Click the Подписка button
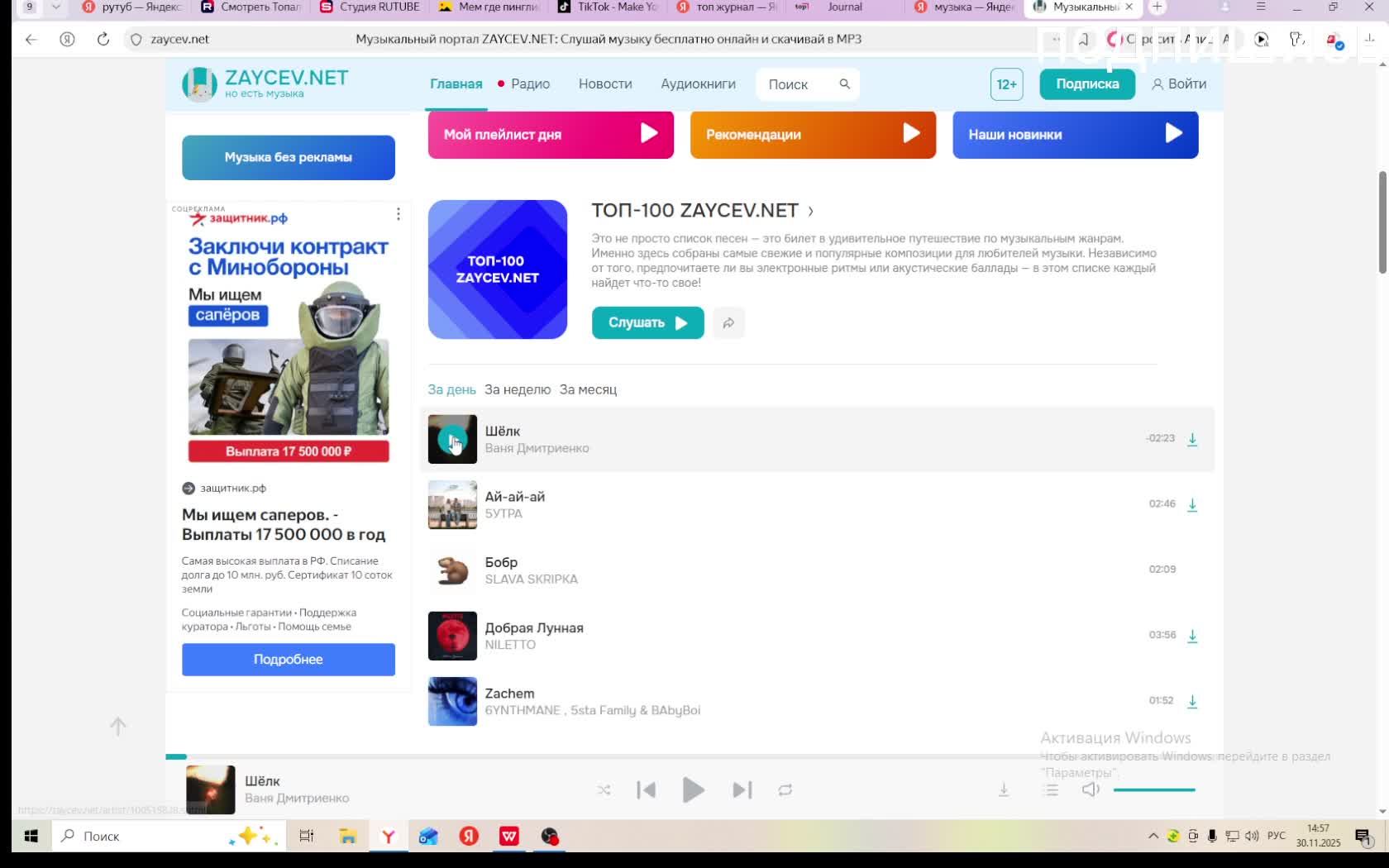The width and height of the screenshot is (1389, 868). [1087, 84]
